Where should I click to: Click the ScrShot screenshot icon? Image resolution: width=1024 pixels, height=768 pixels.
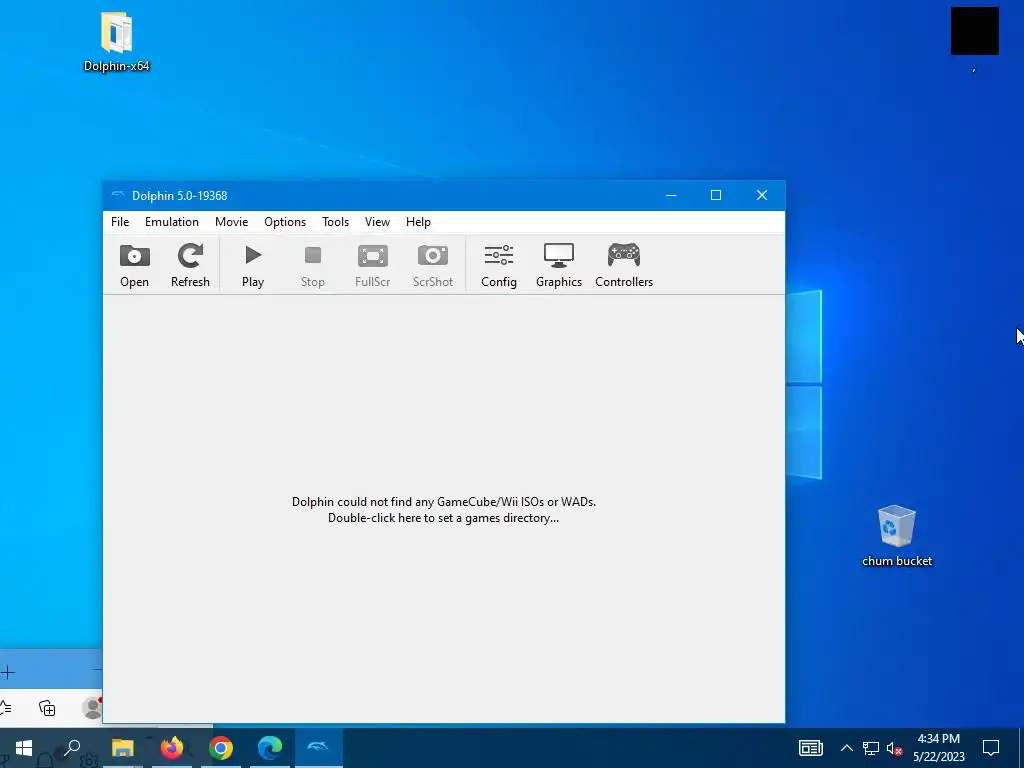pos(433,255)
